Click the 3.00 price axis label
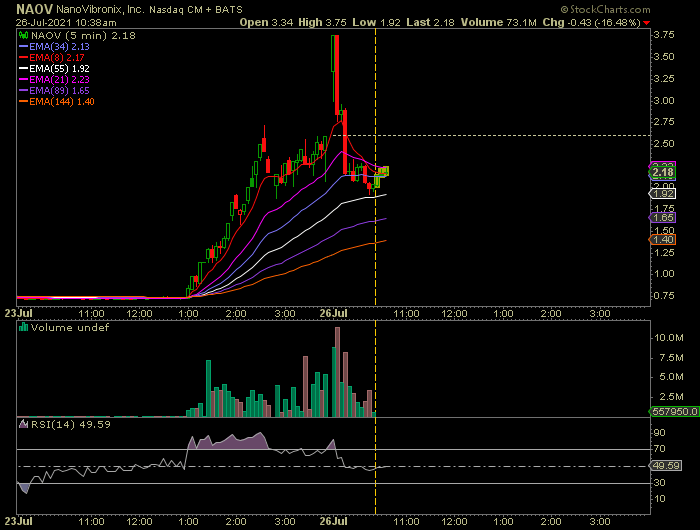This screenshot has height=530, width=700. 664,100
